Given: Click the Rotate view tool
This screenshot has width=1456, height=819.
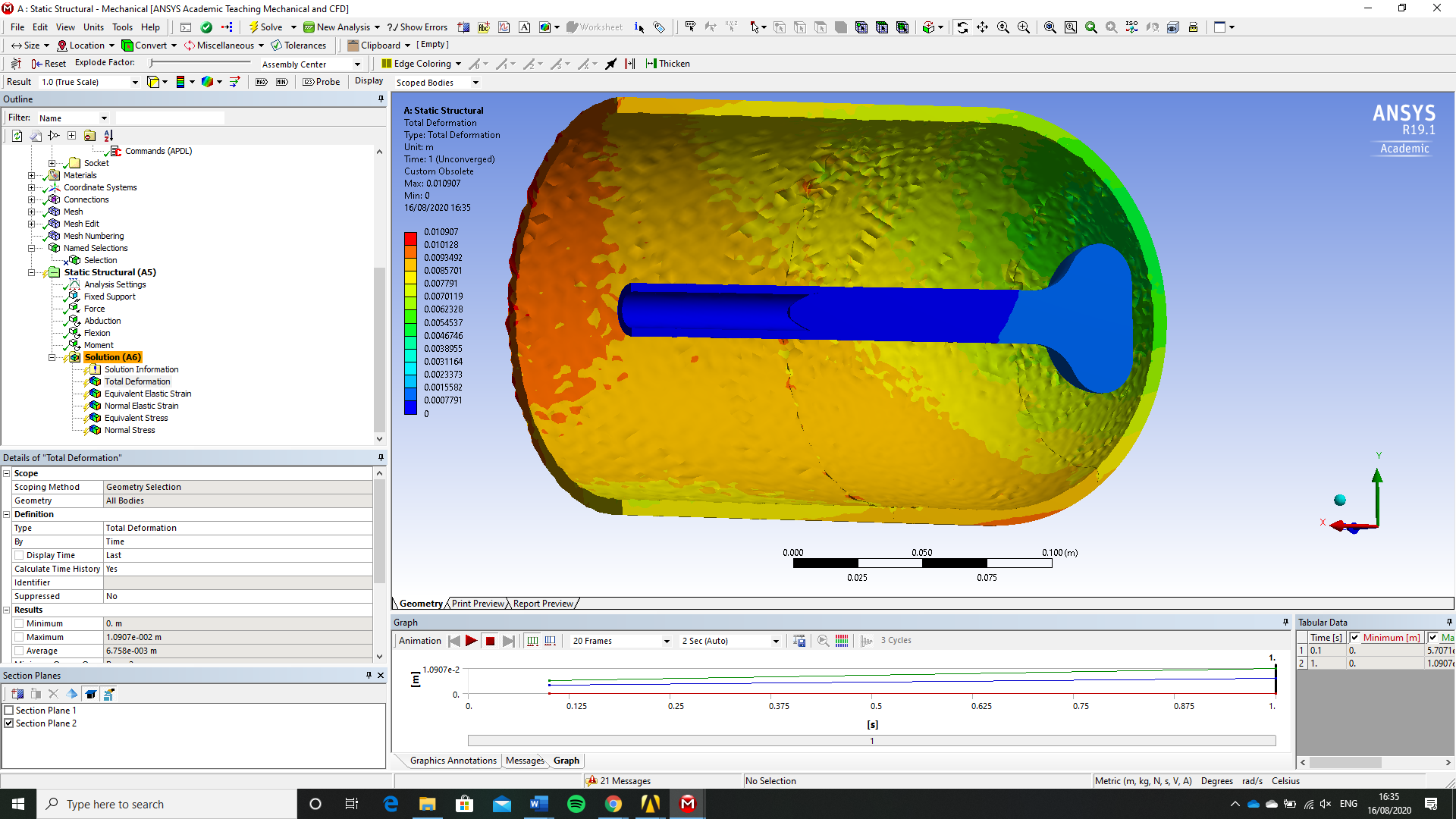Looking at the screenshot, I should tap(962, 27).
